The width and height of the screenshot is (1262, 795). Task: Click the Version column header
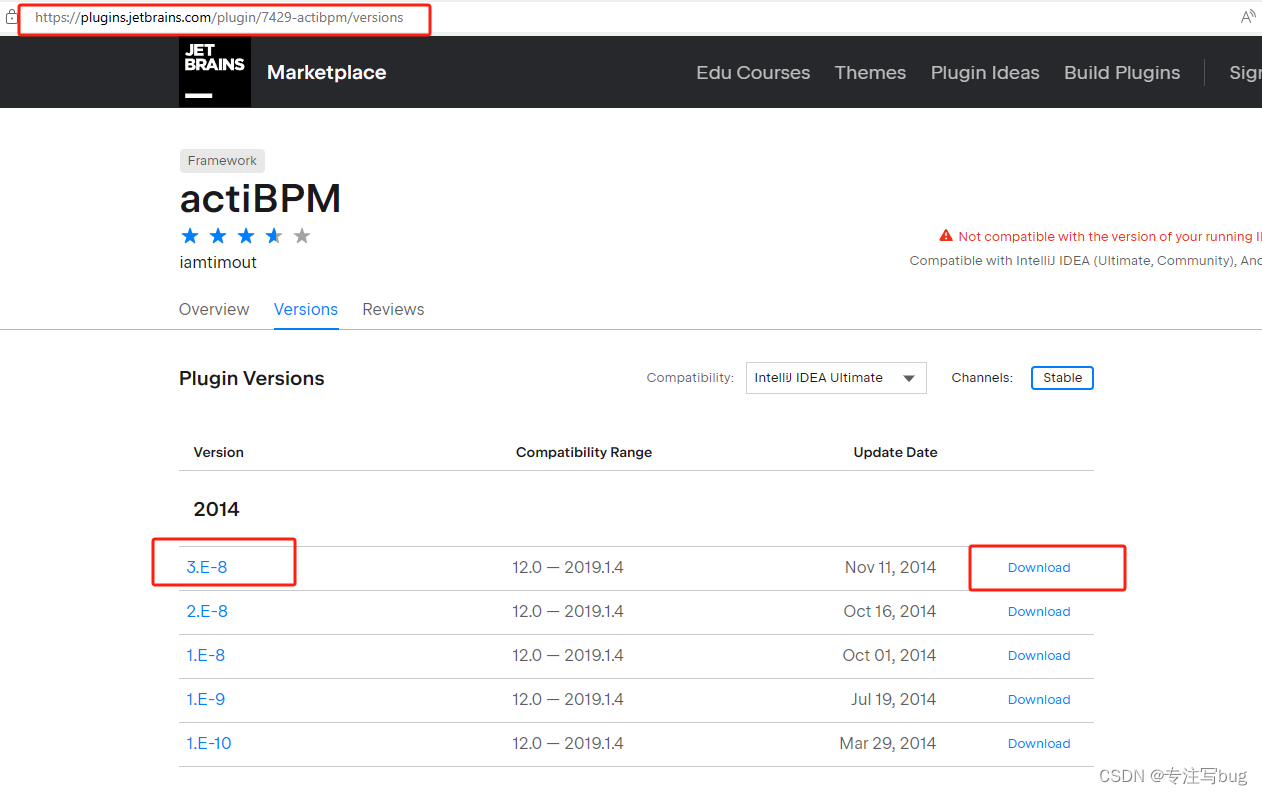(219, 452)
